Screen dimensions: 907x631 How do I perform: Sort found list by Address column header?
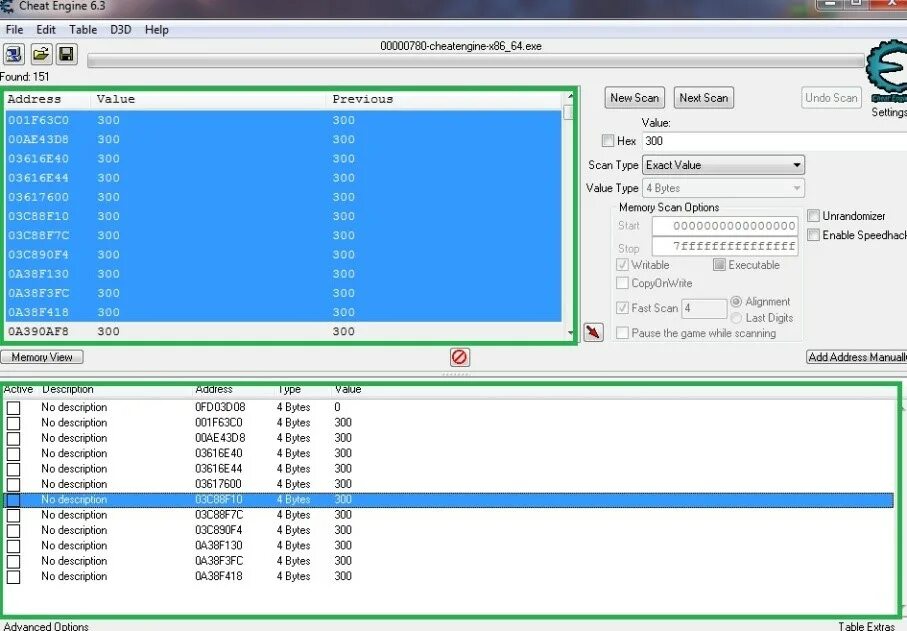click(47, 99)
